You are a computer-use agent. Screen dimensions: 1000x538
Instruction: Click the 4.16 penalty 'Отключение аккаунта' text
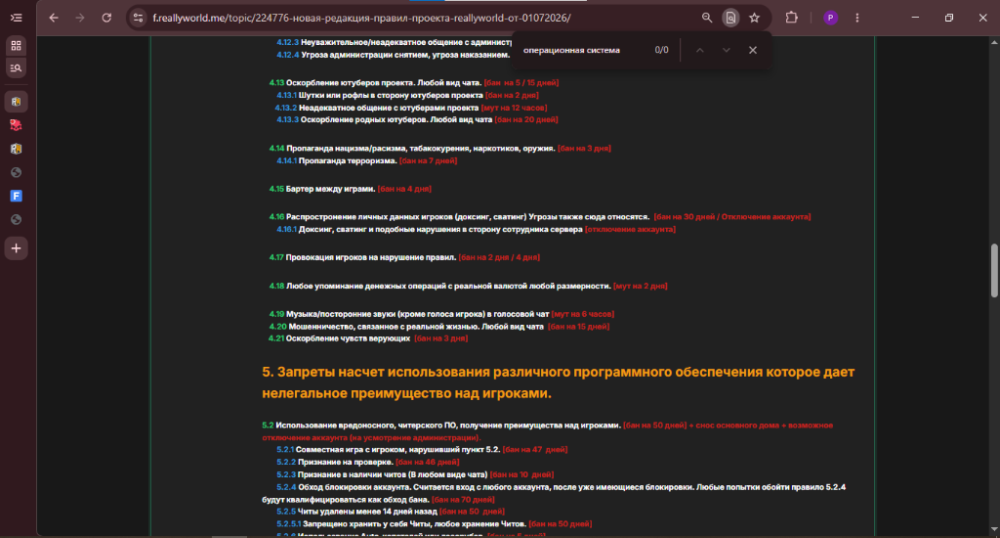[765, 217]
